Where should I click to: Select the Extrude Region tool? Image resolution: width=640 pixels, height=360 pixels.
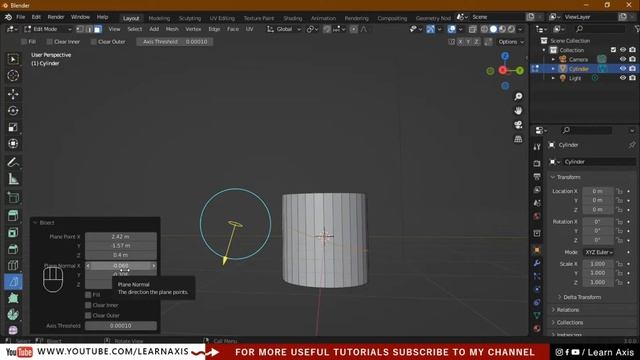pyautogui.click(x=13, y=216)
